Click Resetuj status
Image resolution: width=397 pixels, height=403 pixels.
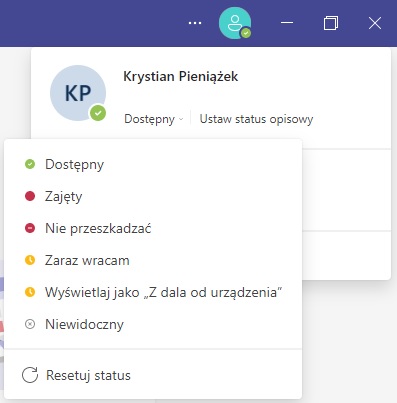pyautogui.click(x=153, y=375)
